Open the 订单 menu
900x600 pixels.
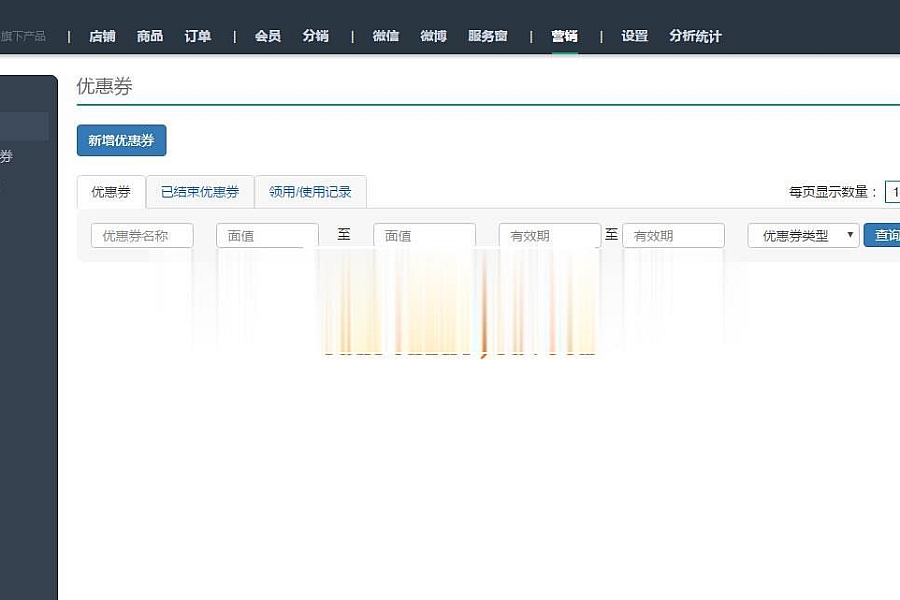point(197,36)
